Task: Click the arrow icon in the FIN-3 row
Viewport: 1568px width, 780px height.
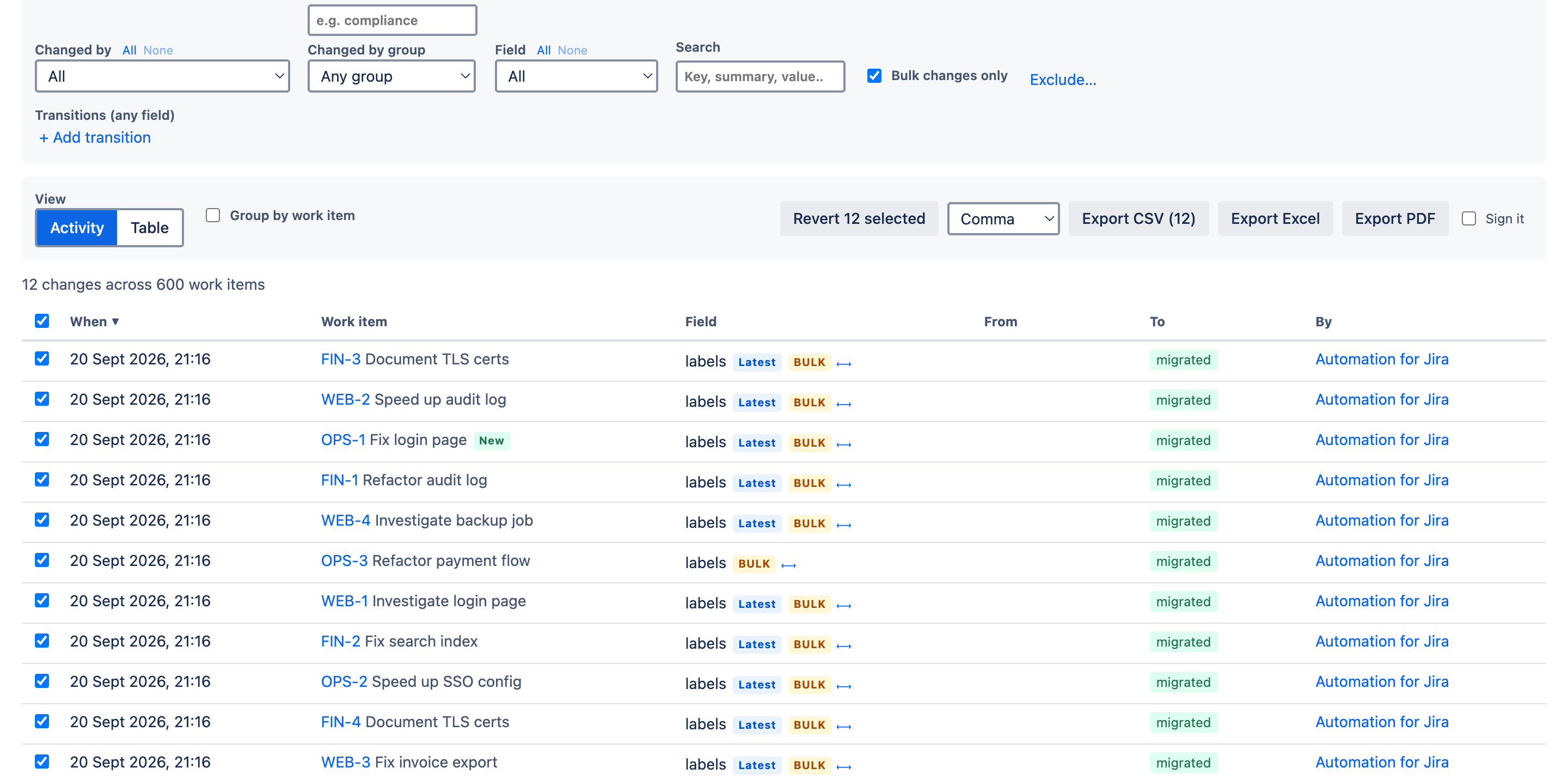Action: (x=844, y=363)
